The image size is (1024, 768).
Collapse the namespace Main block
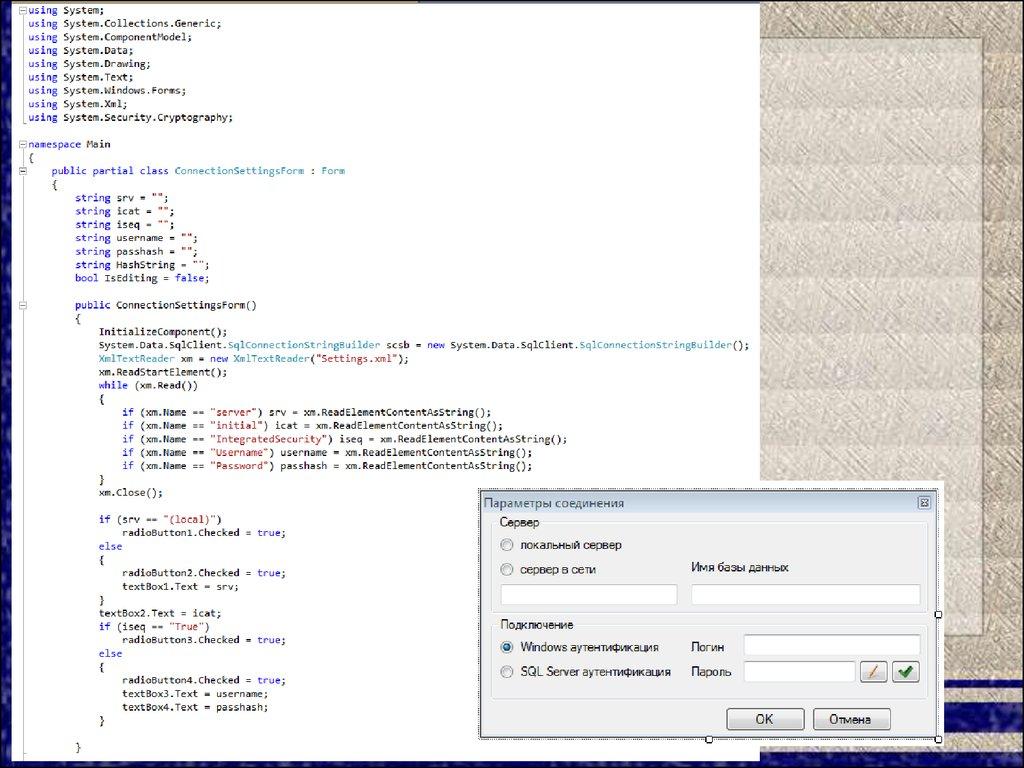[x=23, y=144]
